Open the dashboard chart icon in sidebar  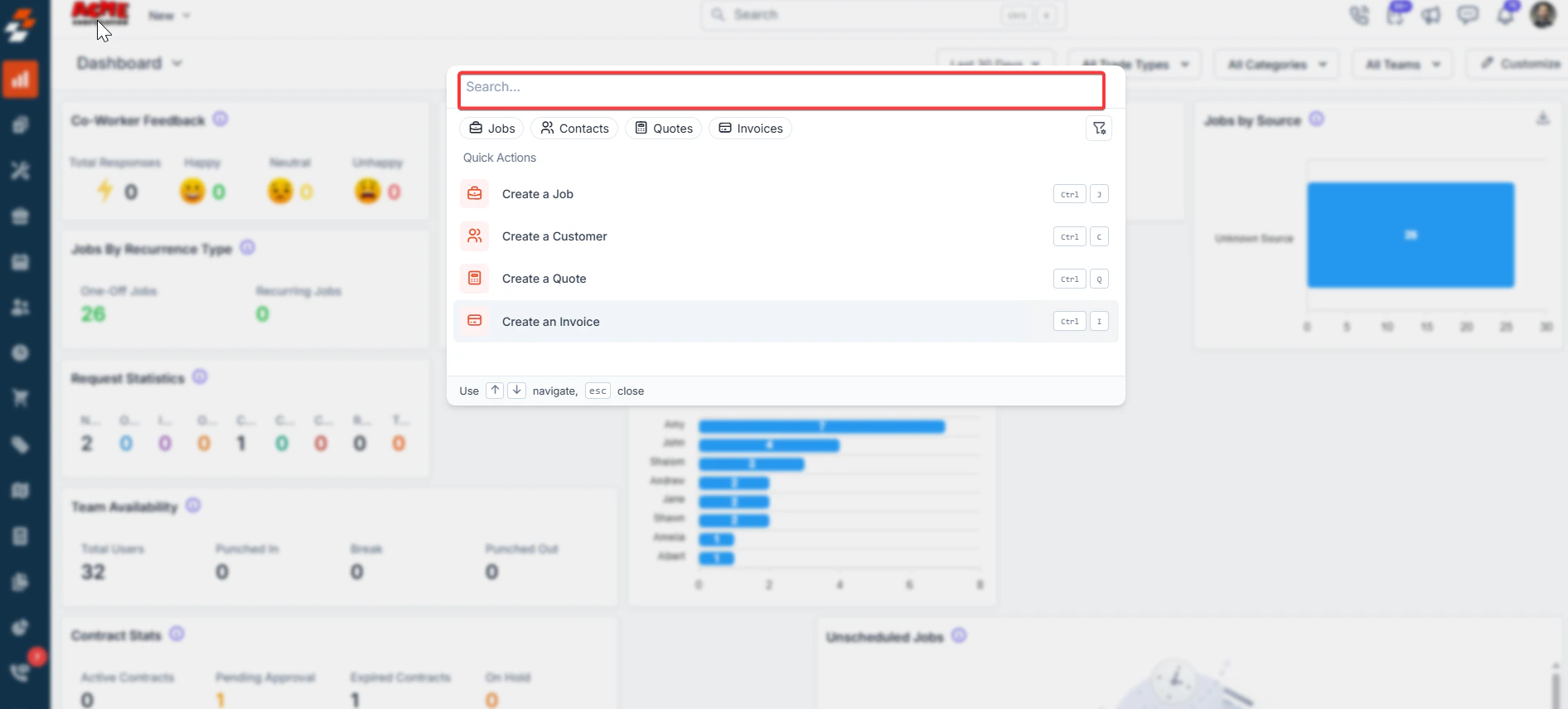(x=21, y=80)
